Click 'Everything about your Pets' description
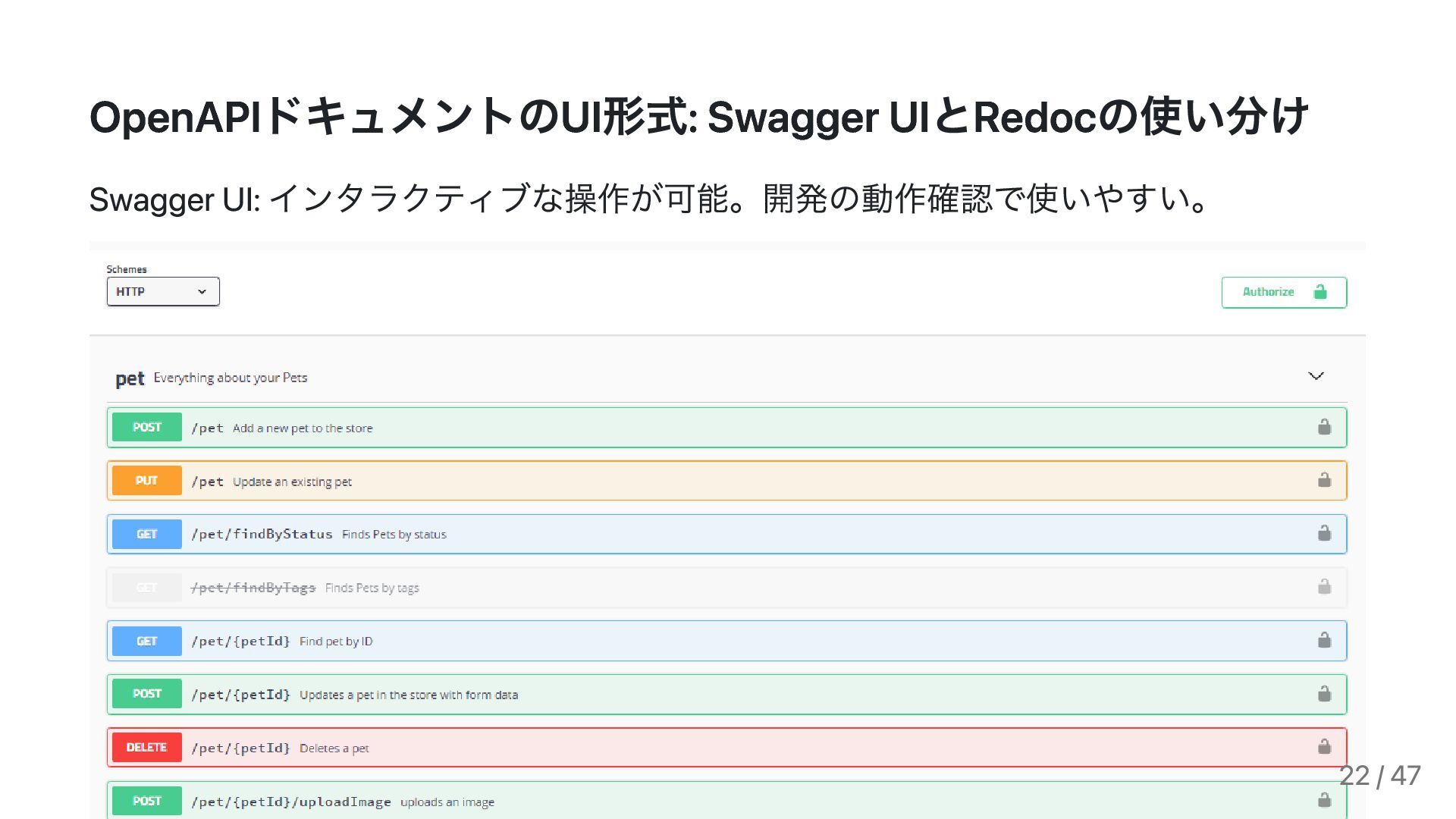This screenshot has width=1456, height=819. click(231, 378)
